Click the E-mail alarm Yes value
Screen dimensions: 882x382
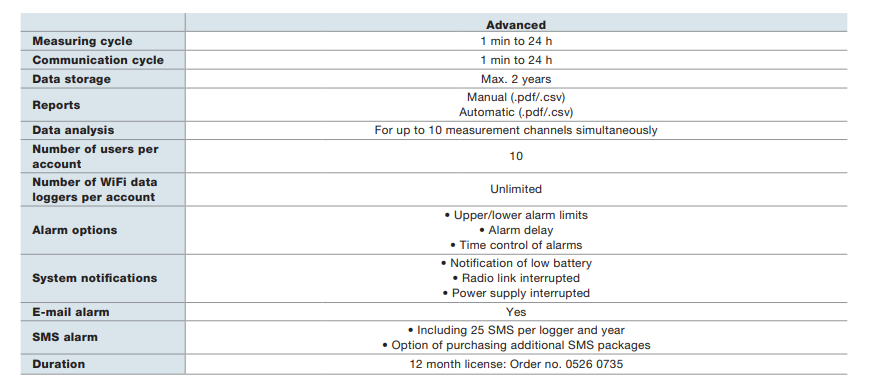516,312
